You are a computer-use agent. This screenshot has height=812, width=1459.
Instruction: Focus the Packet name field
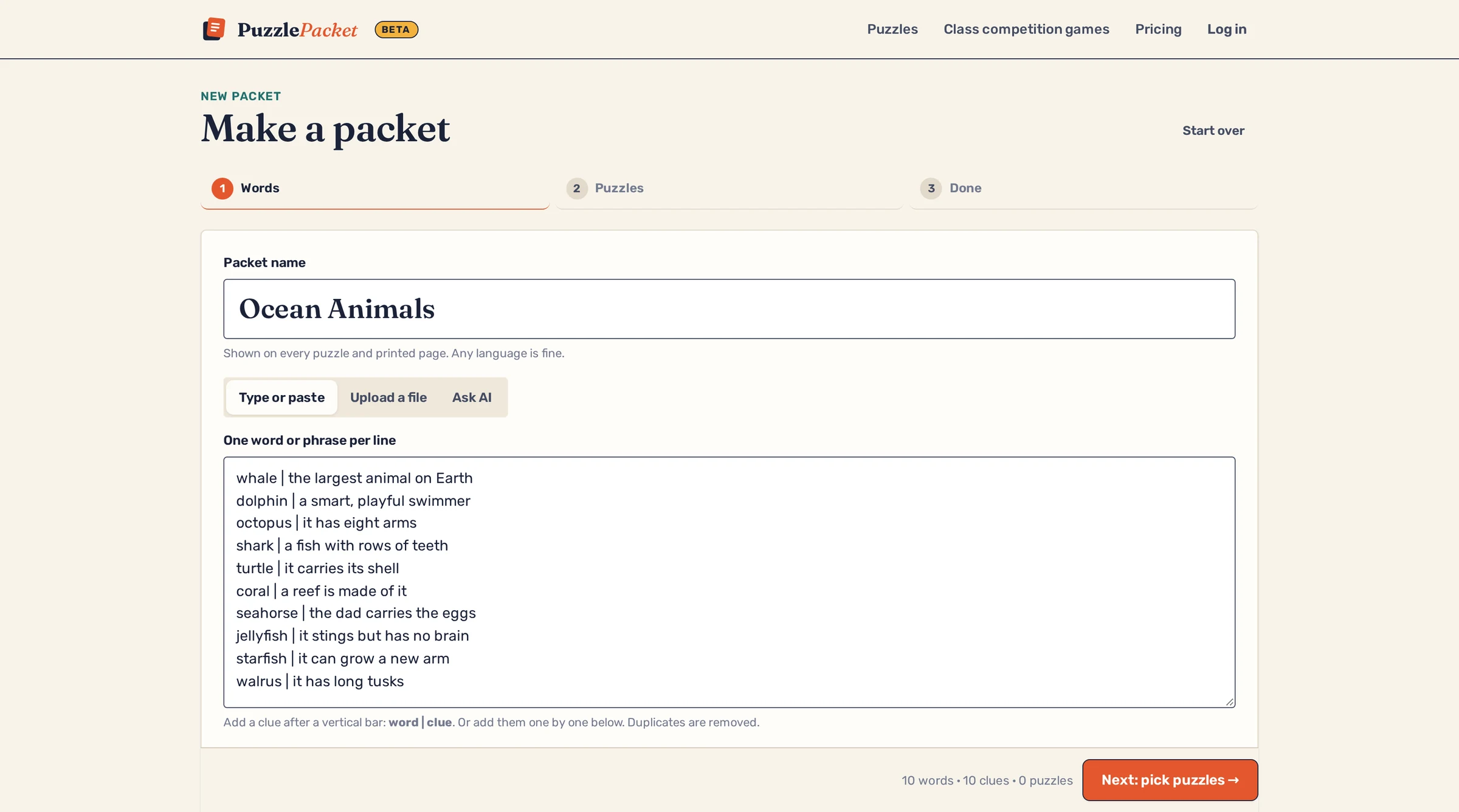[x=729, y=309]
